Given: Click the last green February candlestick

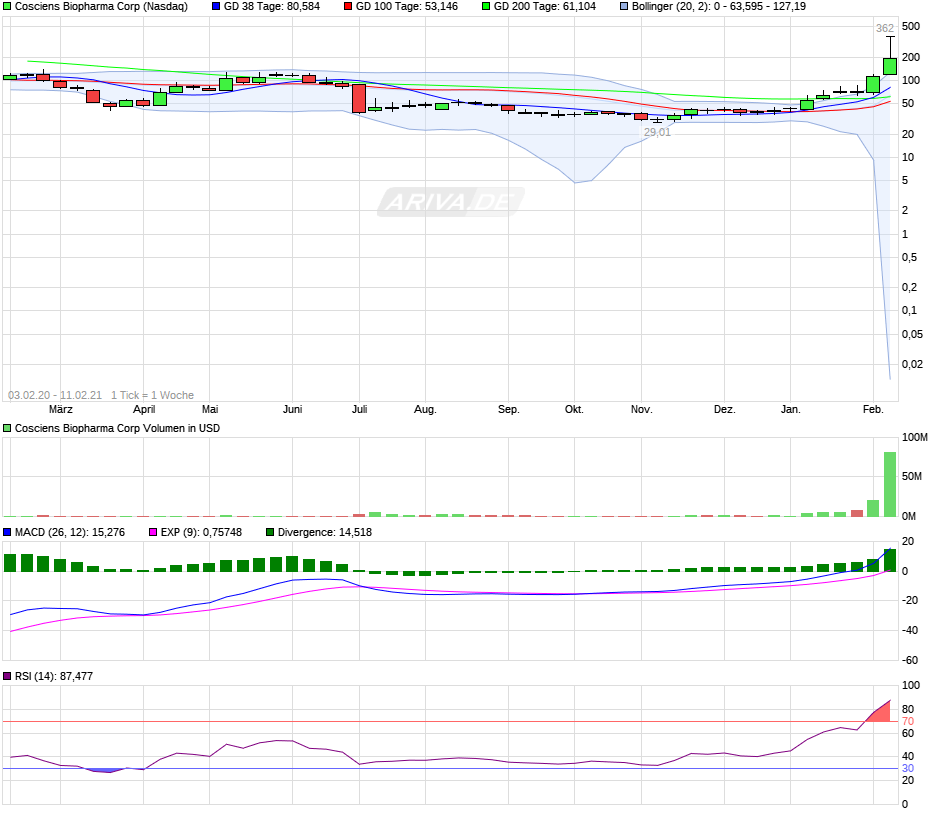Looking at the screenshot, I should pos(890,66).
